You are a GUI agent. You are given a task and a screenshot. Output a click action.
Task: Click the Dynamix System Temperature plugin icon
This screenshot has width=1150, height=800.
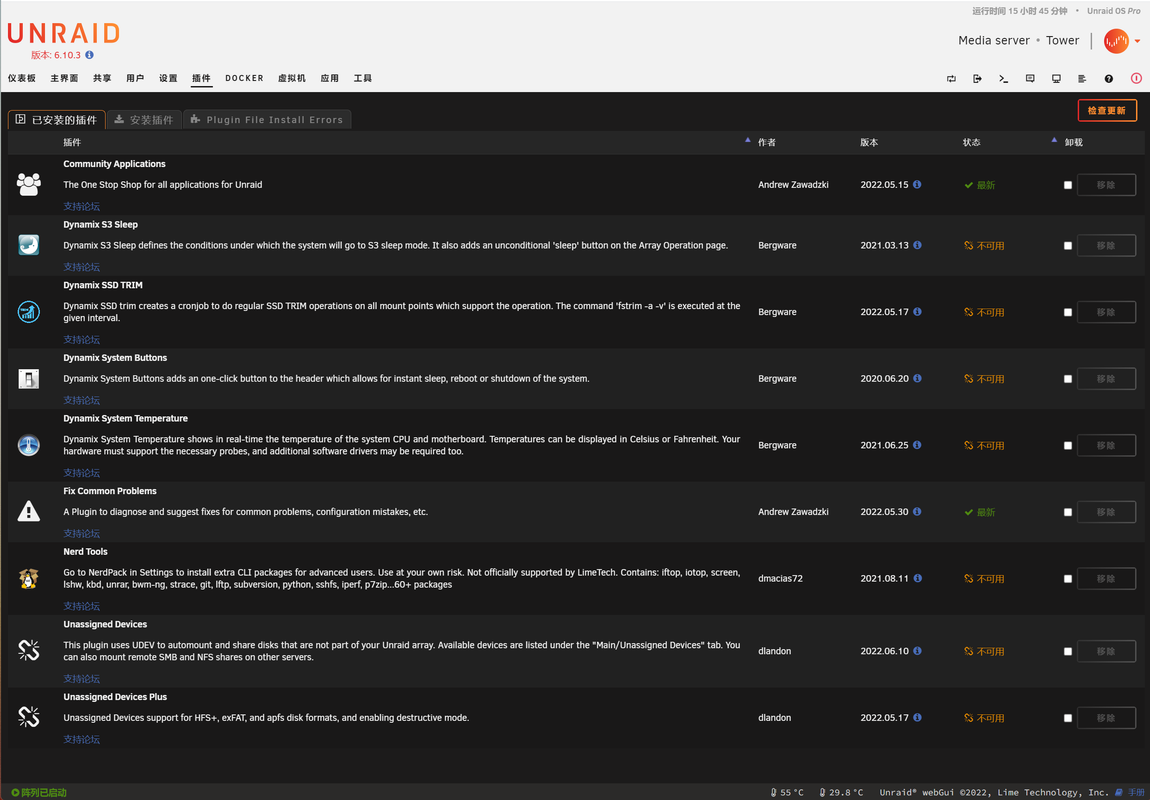[x=29, y=445]
